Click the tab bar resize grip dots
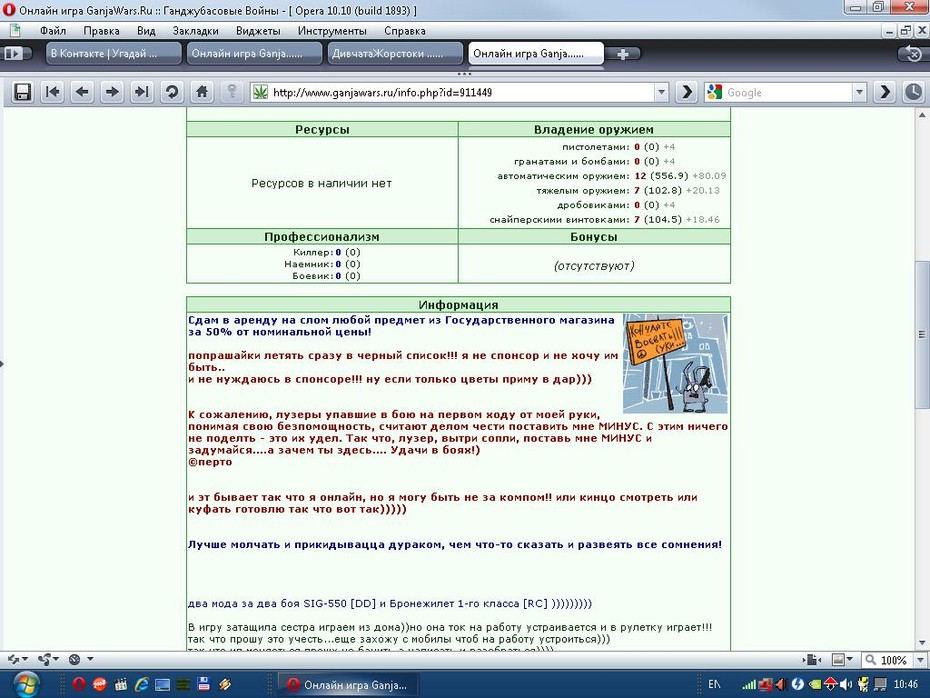The width and height of the screenshot is (930, 698). [464, 74]
